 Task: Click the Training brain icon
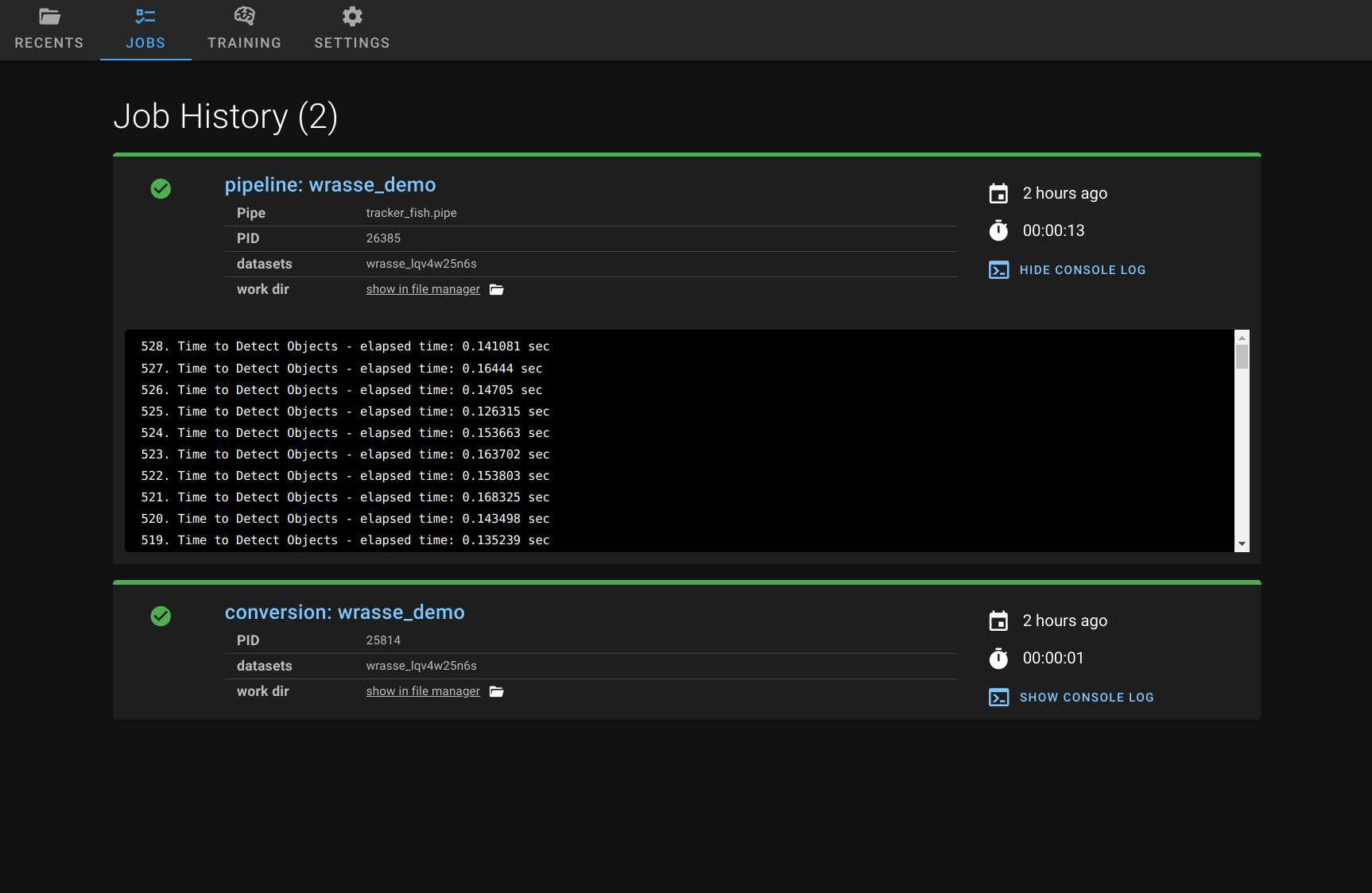[245, 16]
